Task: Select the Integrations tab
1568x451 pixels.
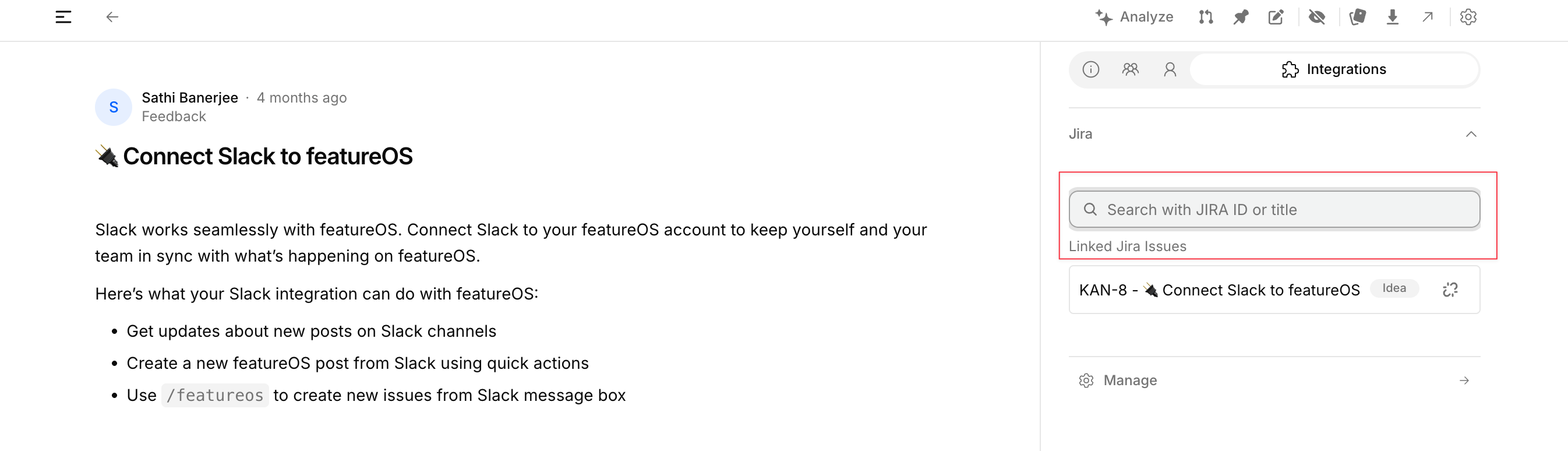Action: click(1334, 69)
